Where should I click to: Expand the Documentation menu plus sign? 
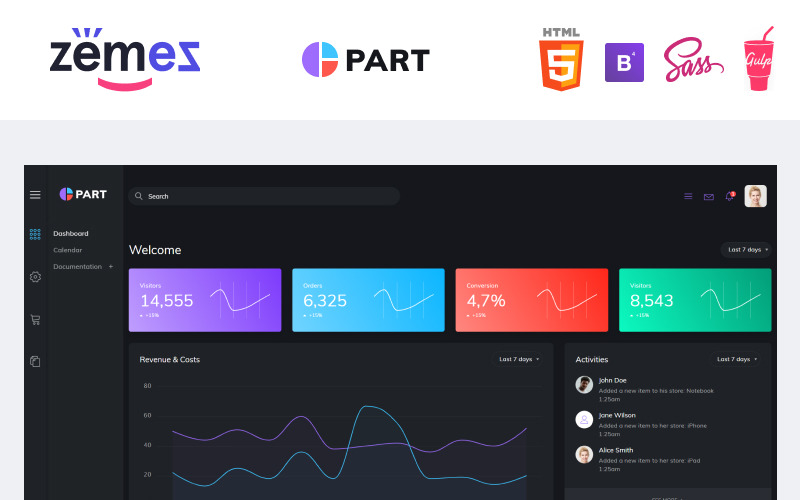click(x=111, y=267)
